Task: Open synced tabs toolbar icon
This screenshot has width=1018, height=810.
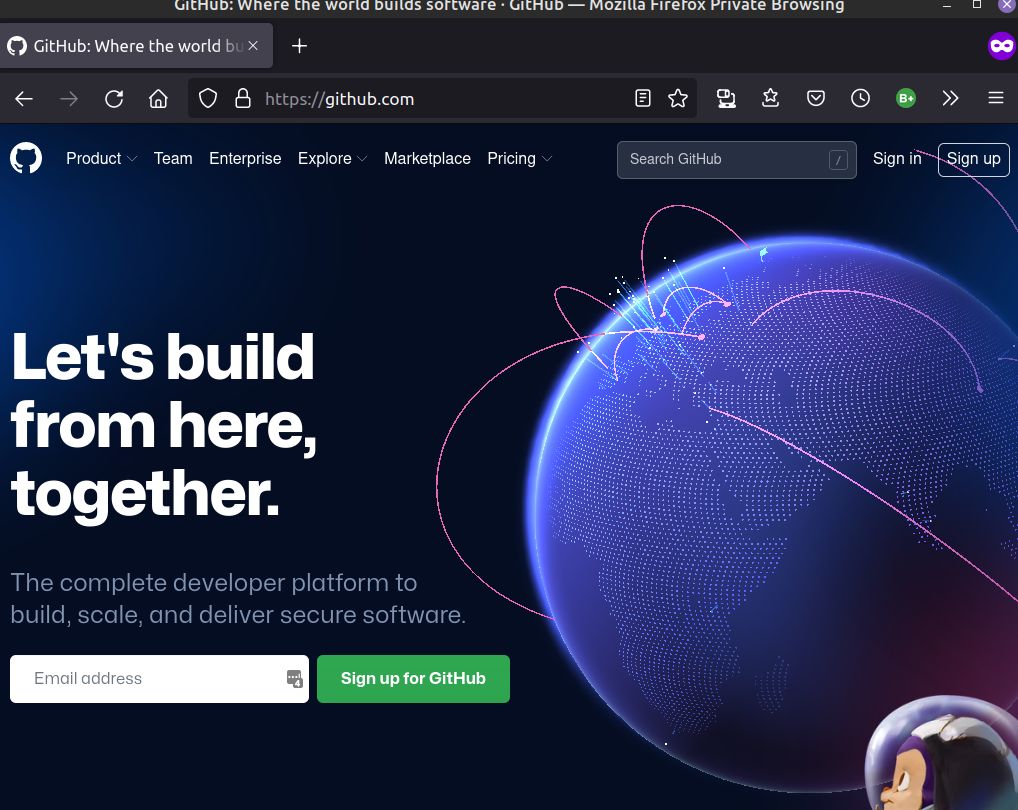Action: (726, 98)
